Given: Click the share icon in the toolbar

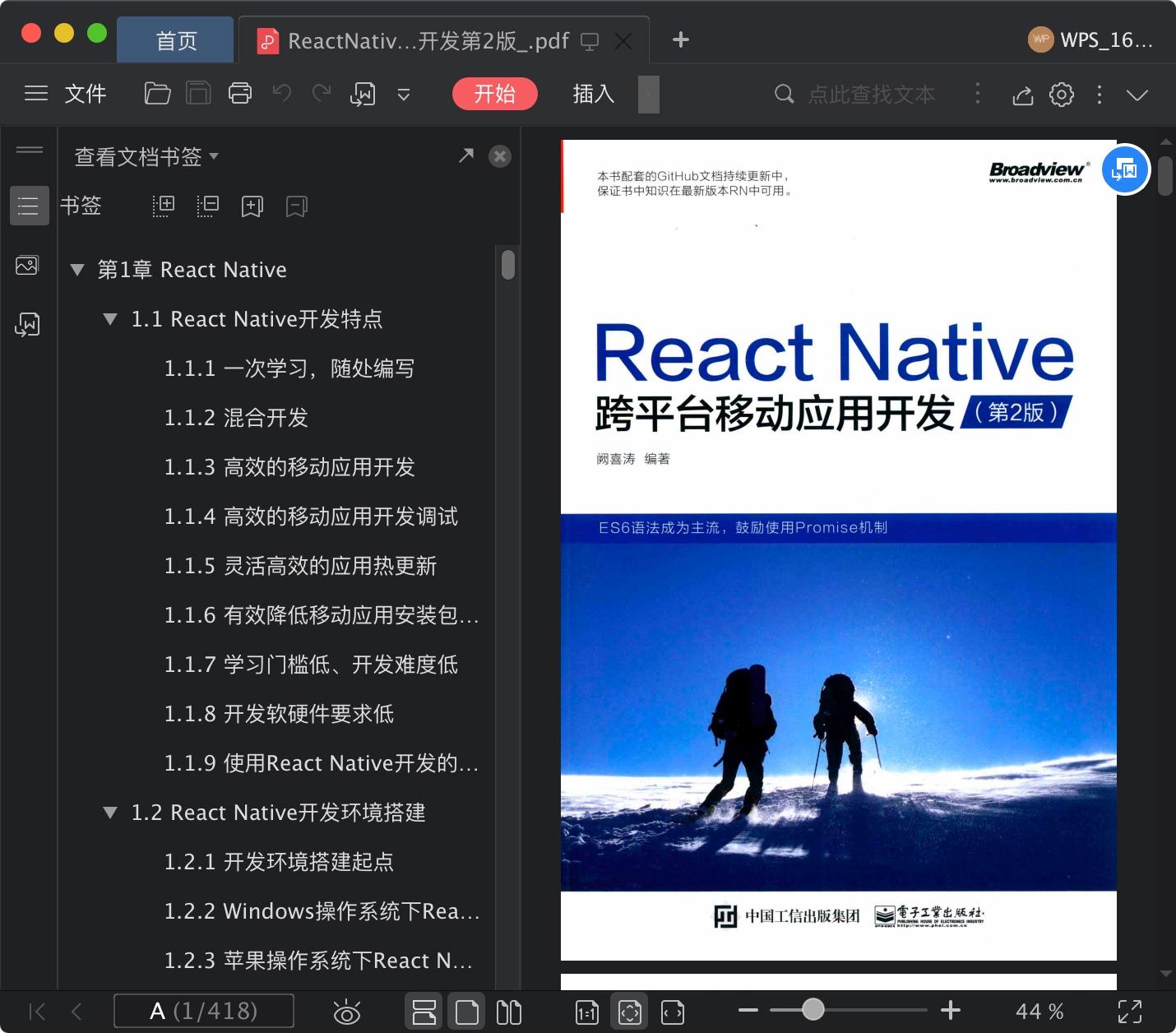Looking at the screenshot, I should click(x=1023, y=95).
